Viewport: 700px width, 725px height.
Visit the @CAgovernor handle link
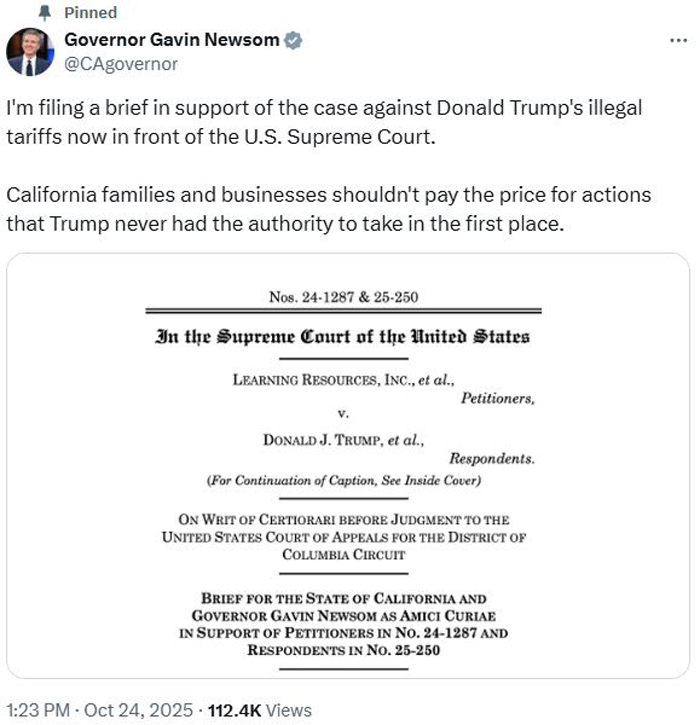click(x=121, y=64)
